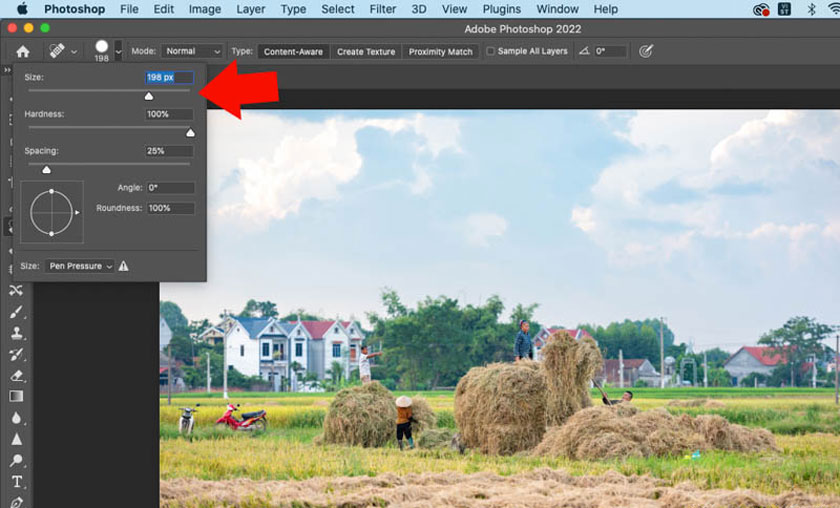Click the brush angle icon in options bar
Screen dimensions: 840x508
point(584,51)
